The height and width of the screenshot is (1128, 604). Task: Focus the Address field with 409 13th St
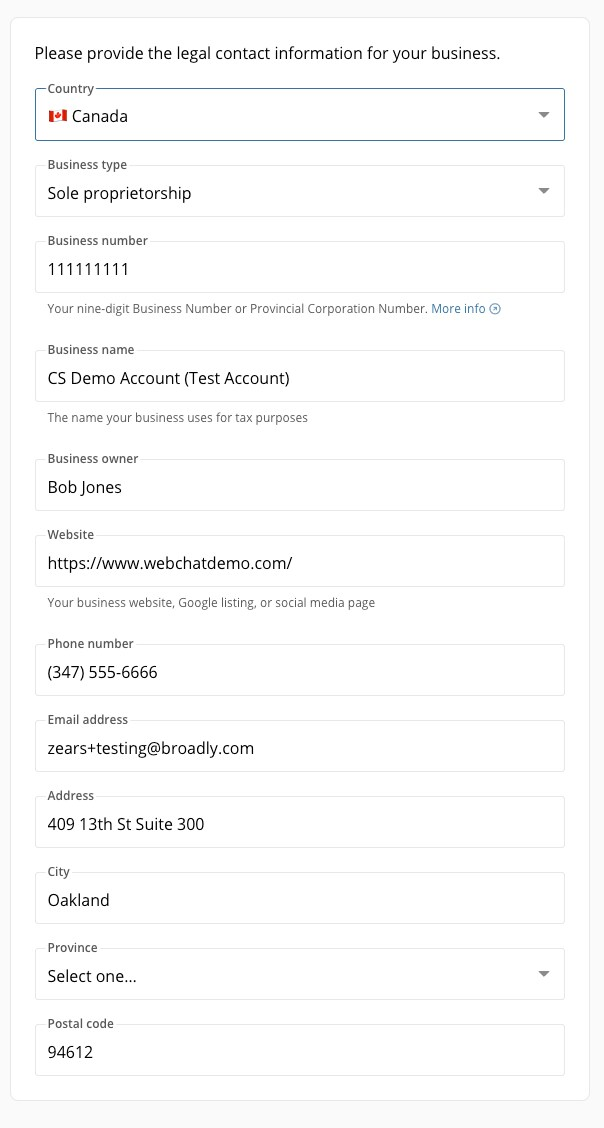(300, 822)
